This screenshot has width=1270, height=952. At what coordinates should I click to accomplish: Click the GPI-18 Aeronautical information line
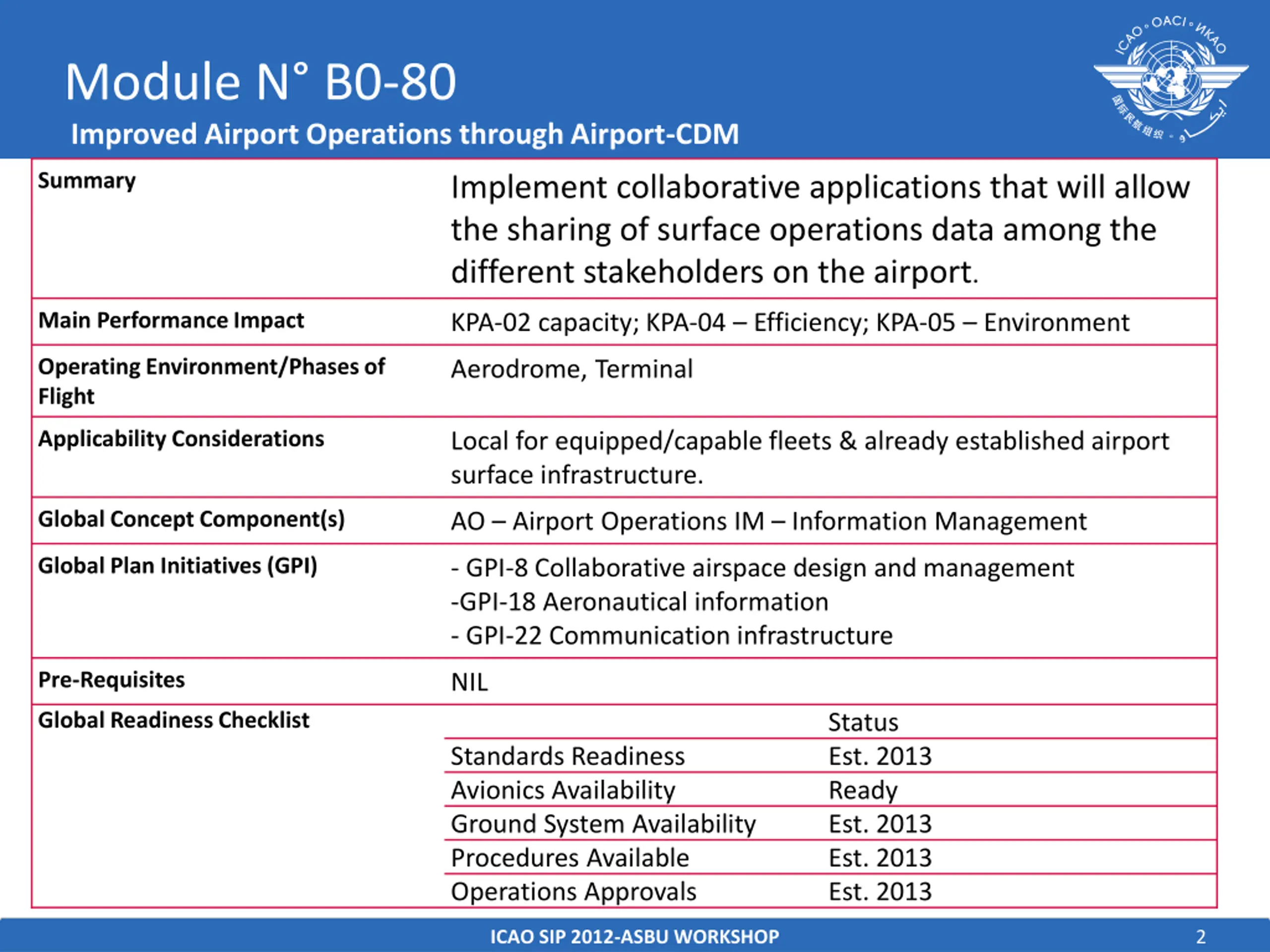639,602
